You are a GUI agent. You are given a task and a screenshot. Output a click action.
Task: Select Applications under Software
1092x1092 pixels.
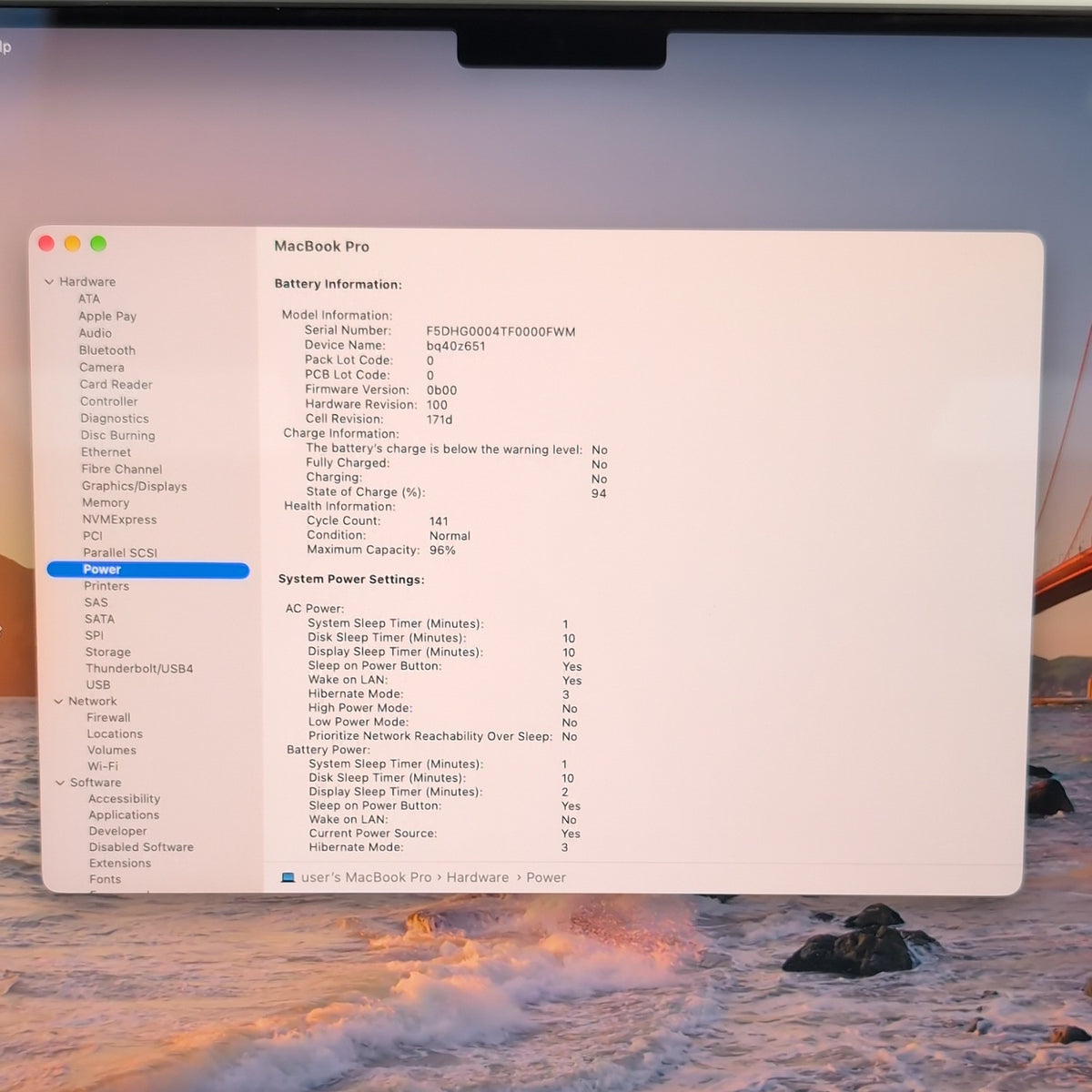pyautogui.click(x=124, y=815)
